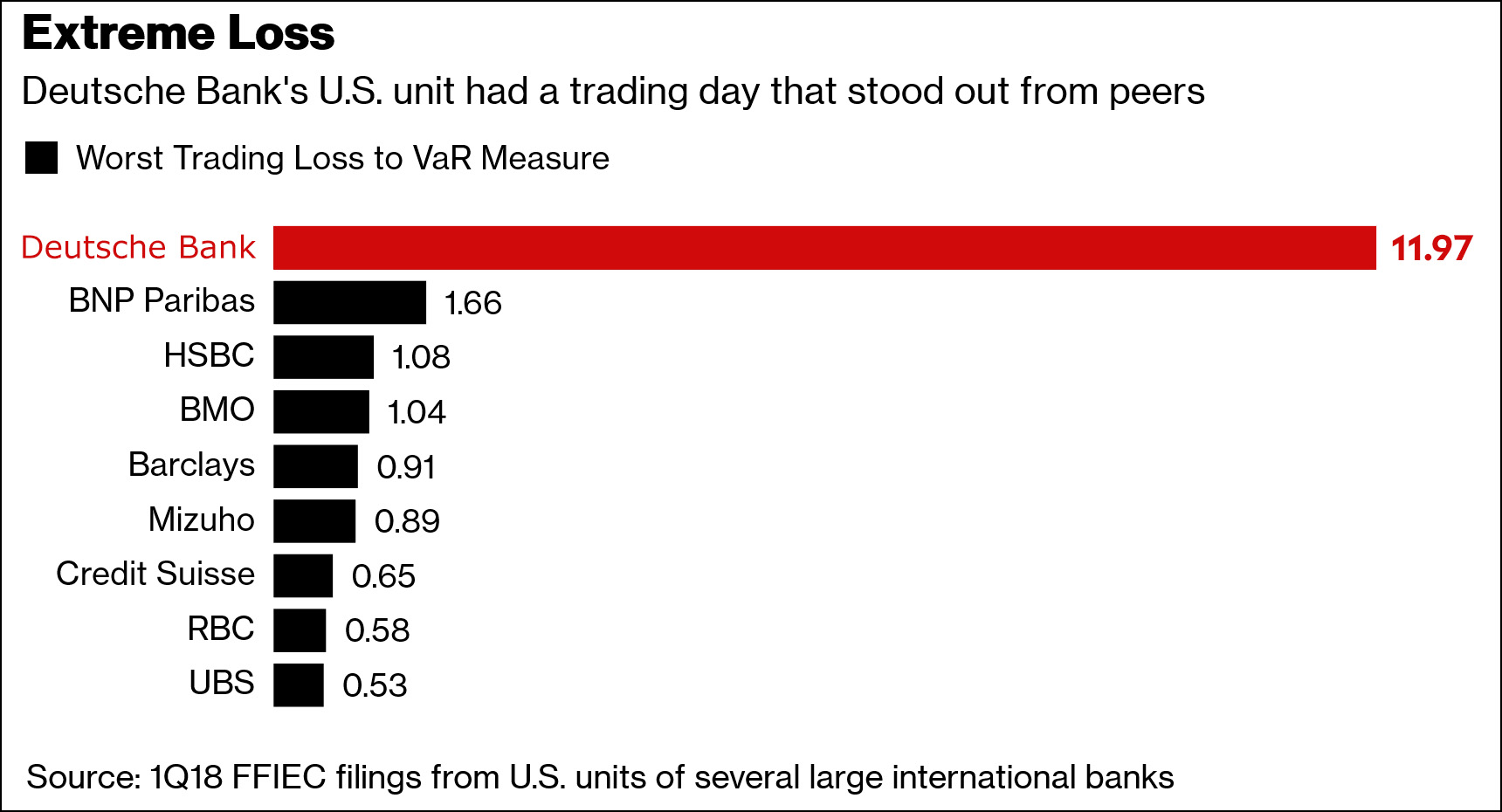This screenshot has height=812, width=1502.
Task: Click the 1.66 value label
Action: tap(472, 303)
